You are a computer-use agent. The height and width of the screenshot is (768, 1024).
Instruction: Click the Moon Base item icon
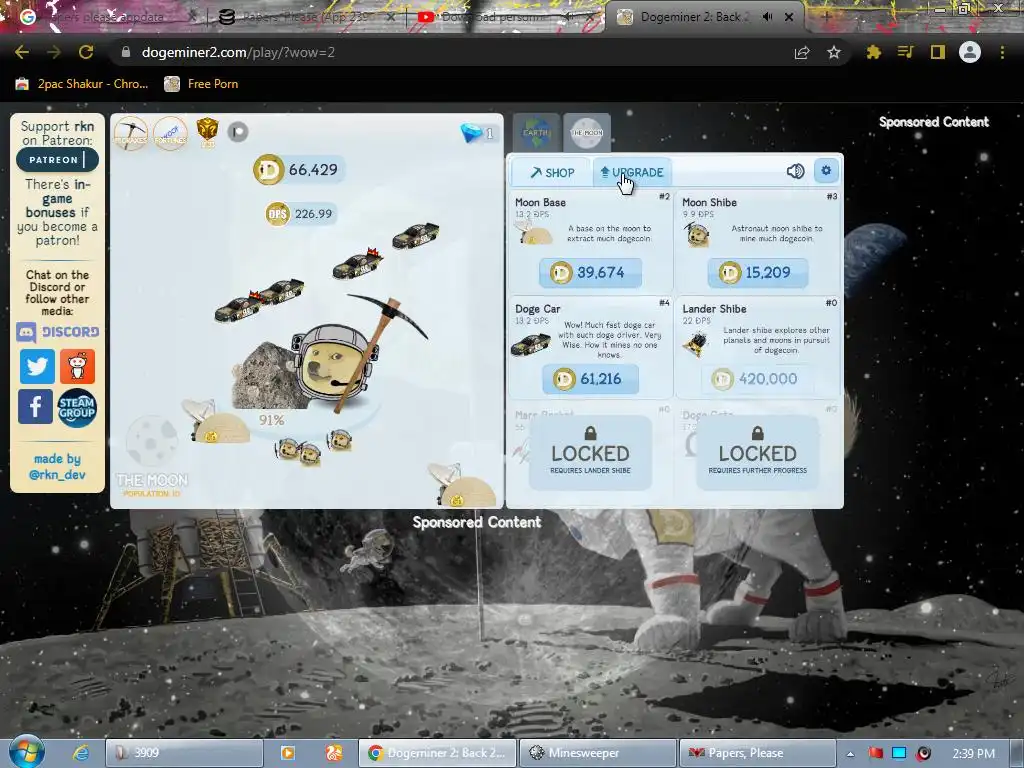coord(534,233)
